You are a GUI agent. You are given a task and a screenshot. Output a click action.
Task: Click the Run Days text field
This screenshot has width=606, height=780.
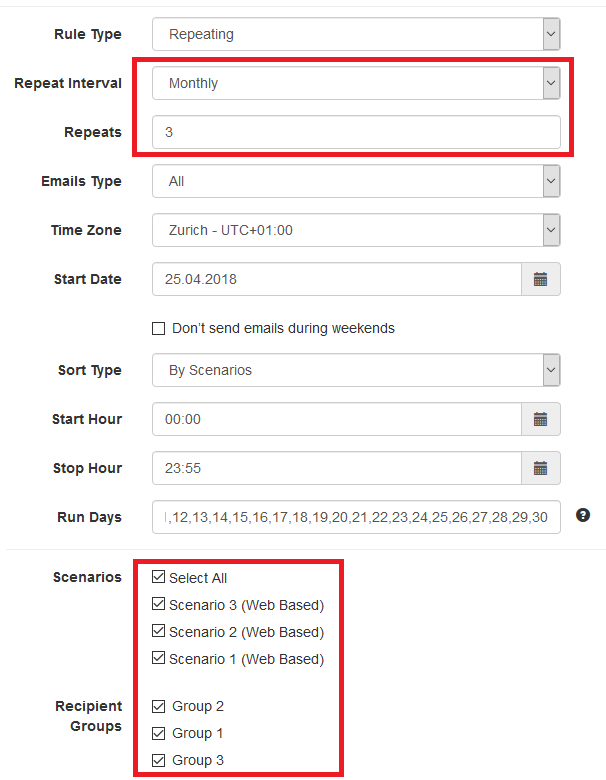356,517
